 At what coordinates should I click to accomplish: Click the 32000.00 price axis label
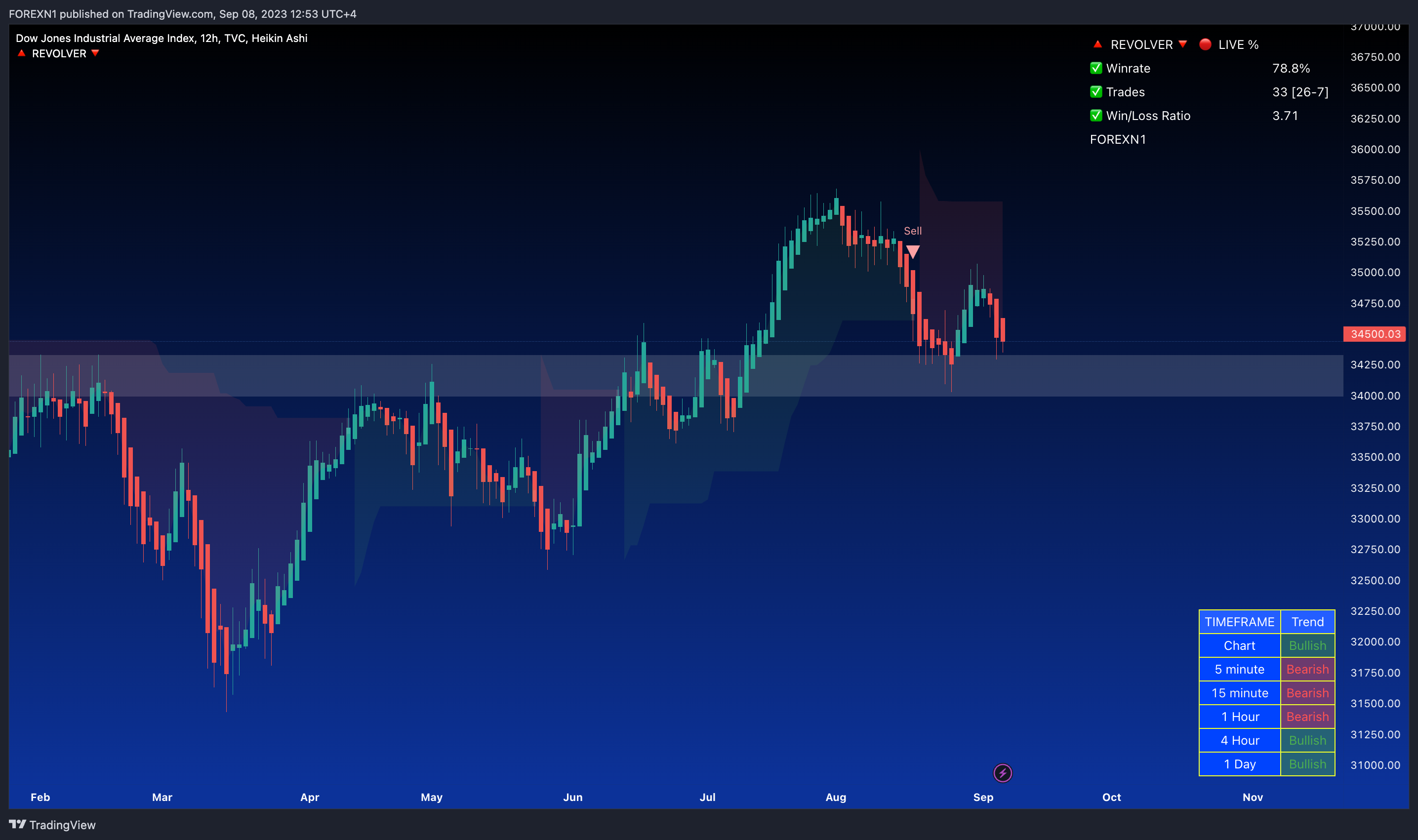coord(1375,641)
